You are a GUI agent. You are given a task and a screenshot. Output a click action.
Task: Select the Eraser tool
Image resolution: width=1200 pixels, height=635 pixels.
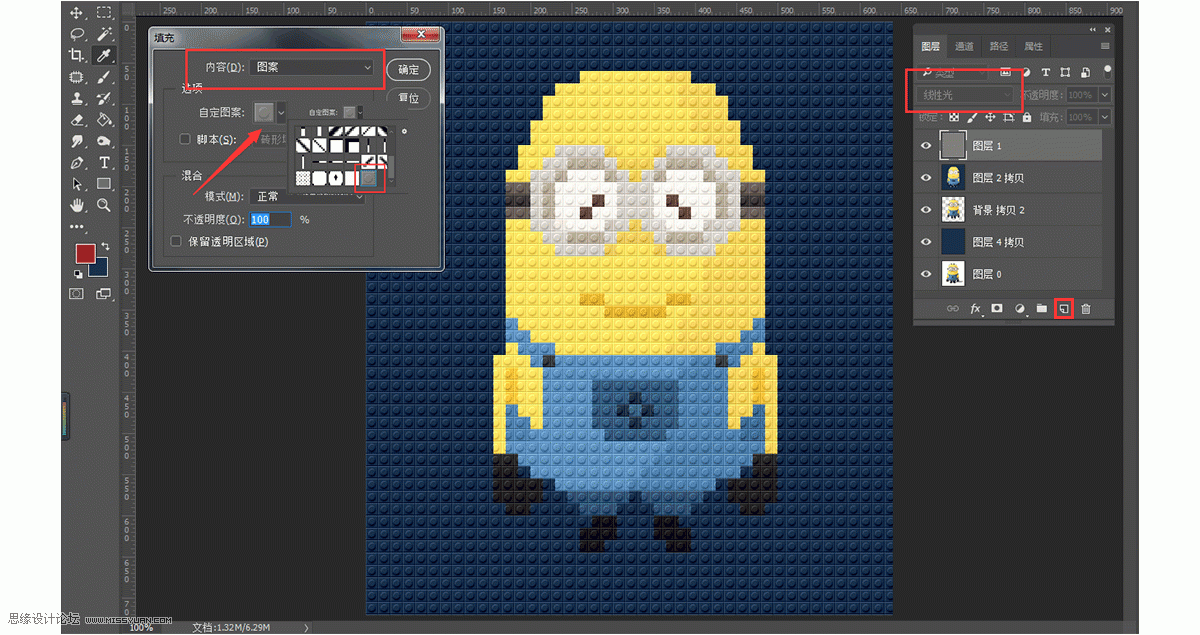pyautogui.click(x=77, y=120)
